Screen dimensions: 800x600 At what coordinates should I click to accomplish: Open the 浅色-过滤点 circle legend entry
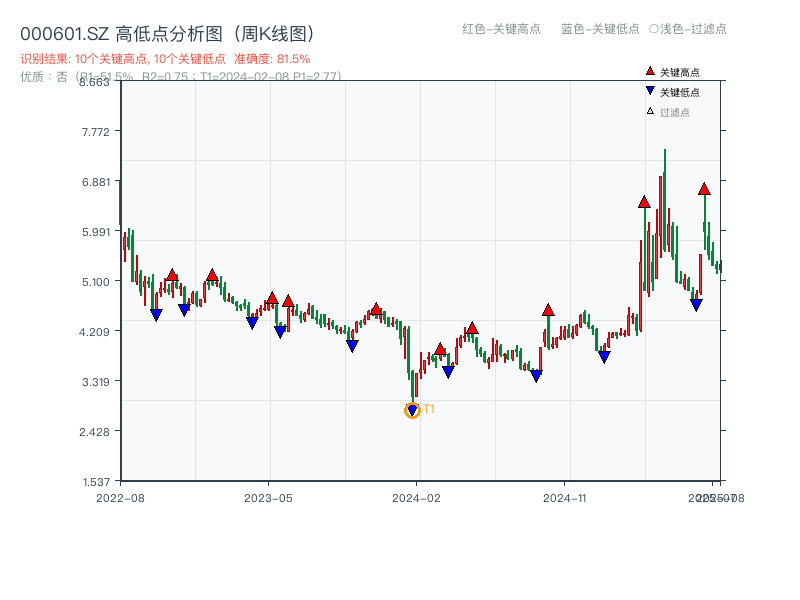(x=691, y=30)
